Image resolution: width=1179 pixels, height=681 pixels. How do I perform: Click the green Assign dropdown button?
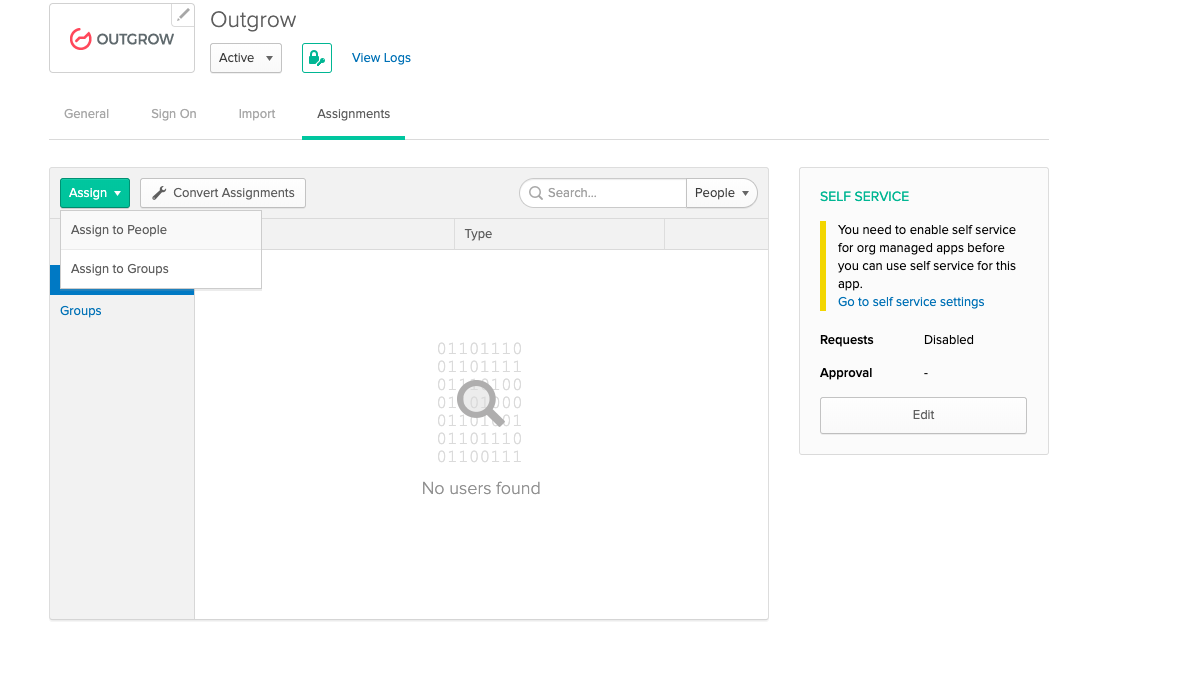pos(95,193)
